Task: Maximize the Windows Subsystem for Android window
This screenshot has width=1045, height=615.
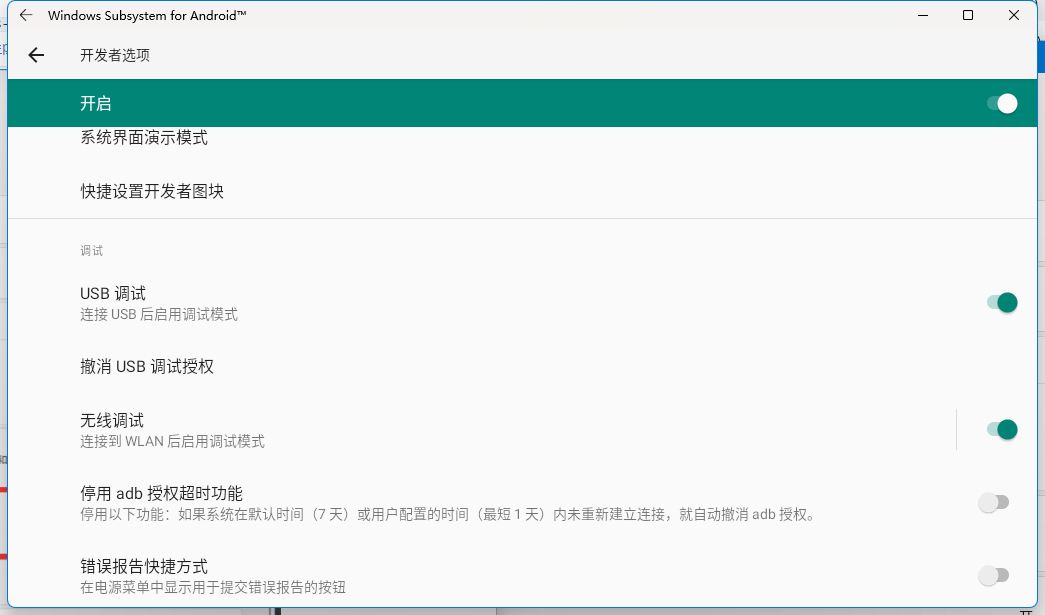Action: coord(968,15)
